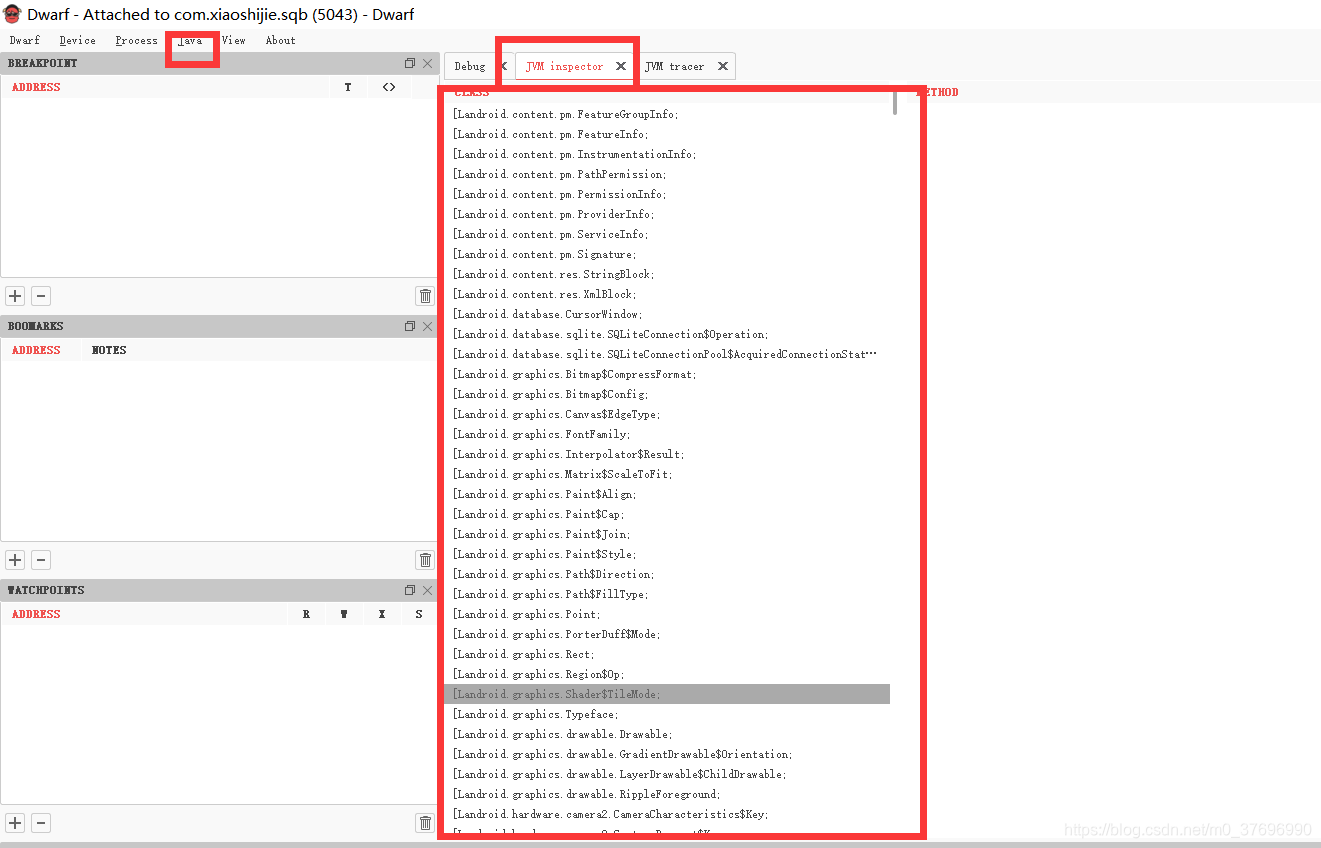
Task: Click the METHOD column header
Action: 938,92
